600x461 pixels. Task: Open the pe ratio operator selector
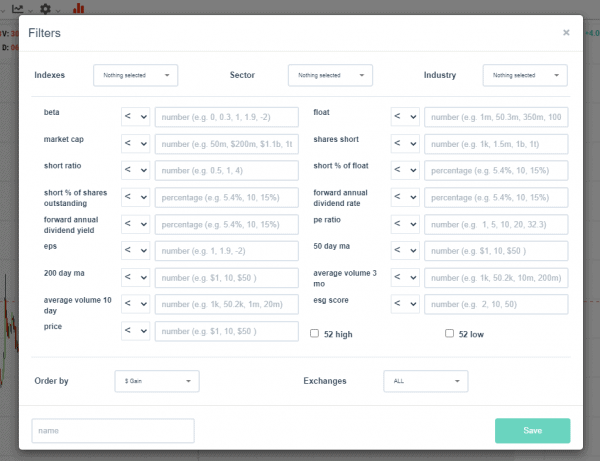click(x=405, y=223)
